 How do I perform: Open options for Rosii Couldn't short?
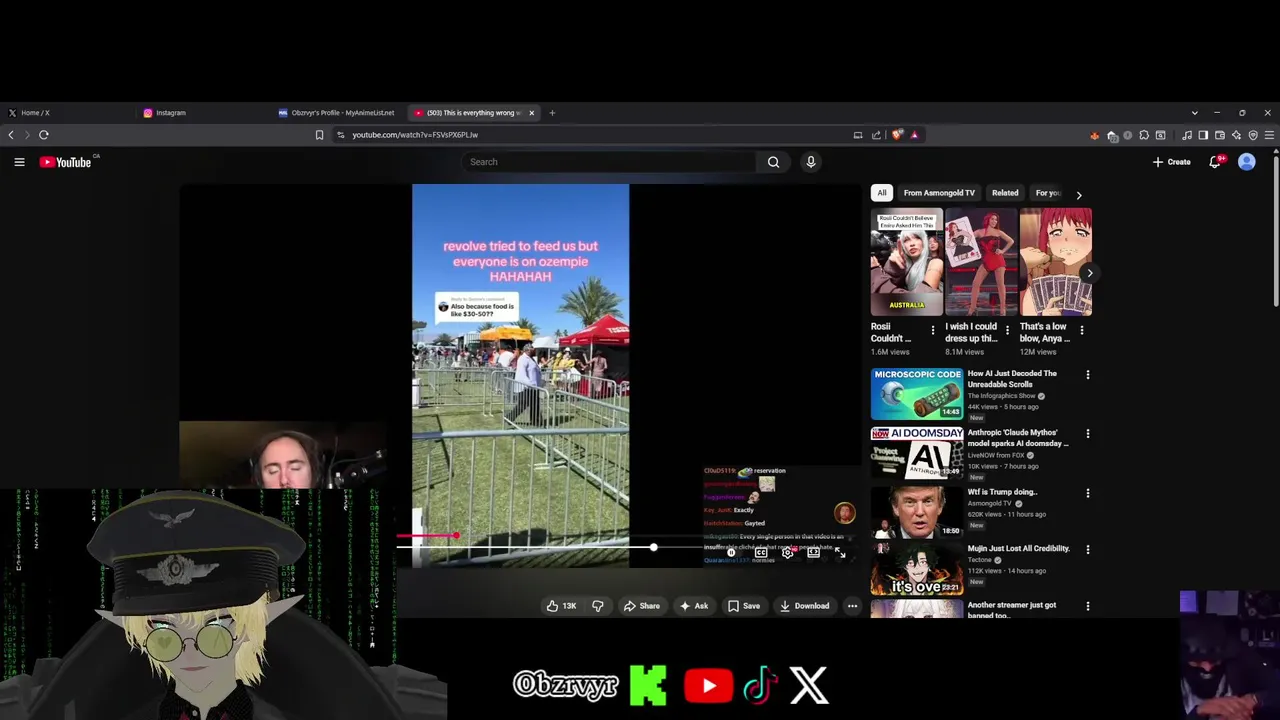coord(933,330)
